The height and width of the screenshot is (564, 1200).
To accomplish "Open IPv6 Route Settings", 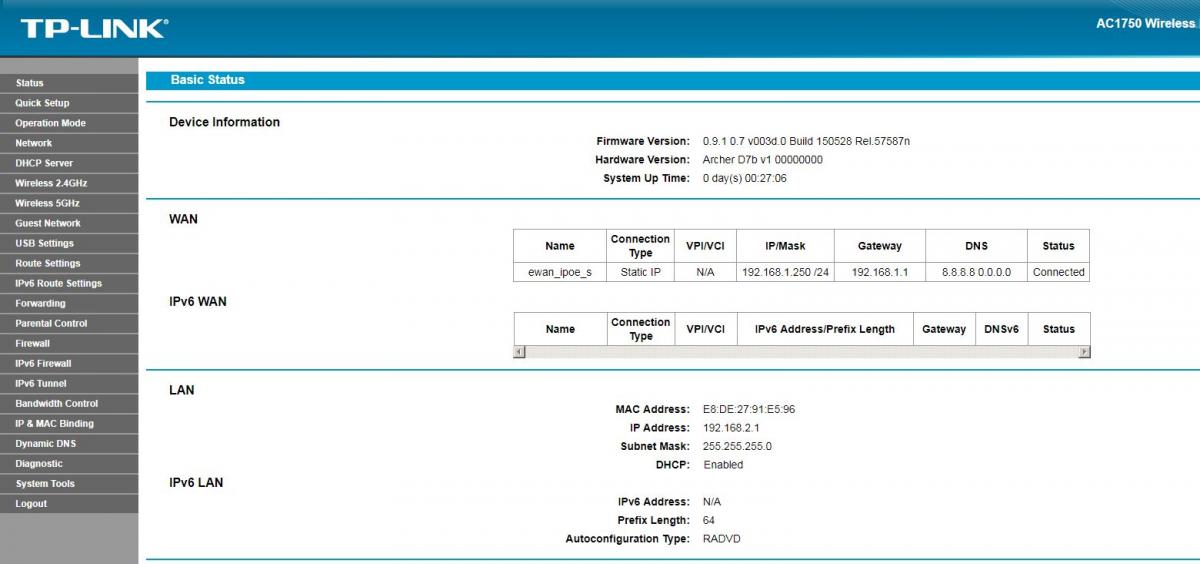I will coord(69,283).
